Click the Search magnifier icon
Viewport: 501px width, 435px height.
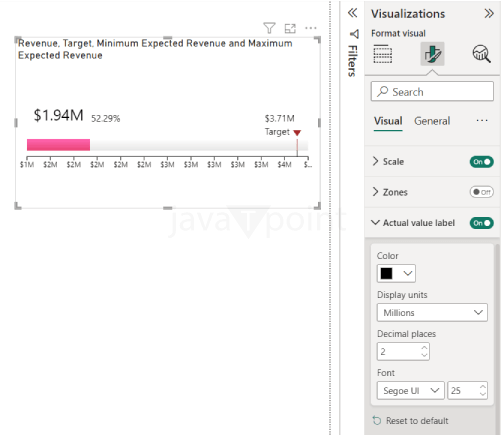[383, 91]
